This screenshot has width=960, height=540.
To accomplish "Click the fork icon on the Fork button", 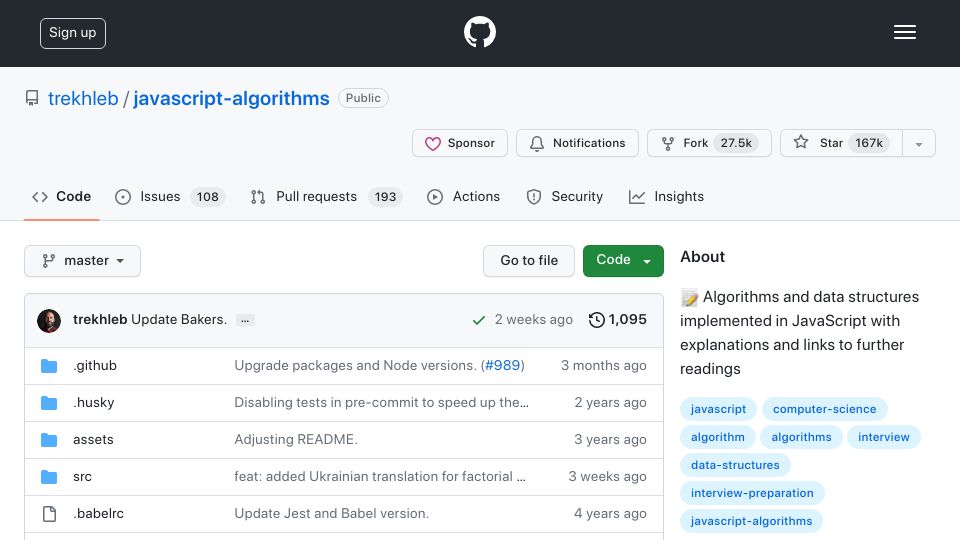I will point(667,143).
